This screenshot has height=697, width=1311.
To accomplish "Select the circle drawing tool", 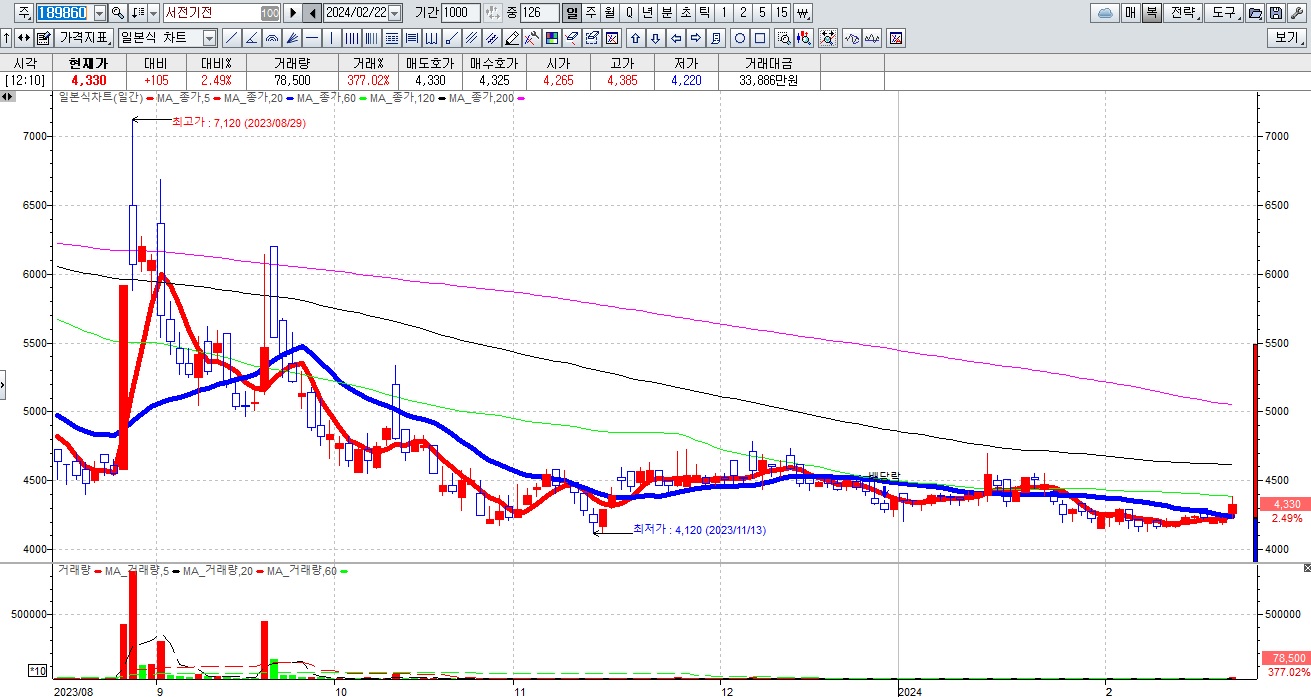I will click(x=740, y=38).
